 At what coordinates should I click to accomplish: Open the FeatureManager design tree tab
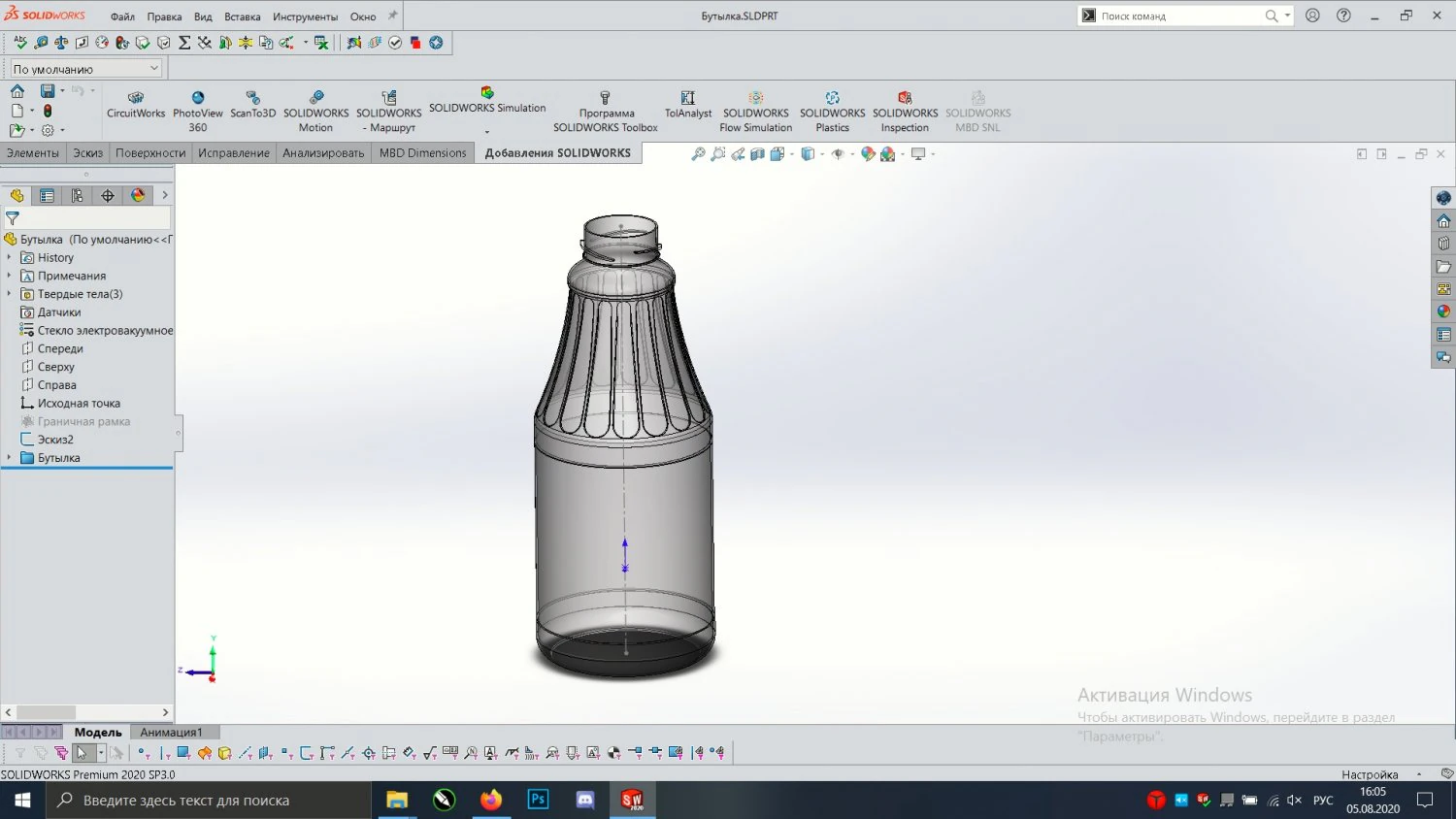pyautogui.click(x=17, y=195)
